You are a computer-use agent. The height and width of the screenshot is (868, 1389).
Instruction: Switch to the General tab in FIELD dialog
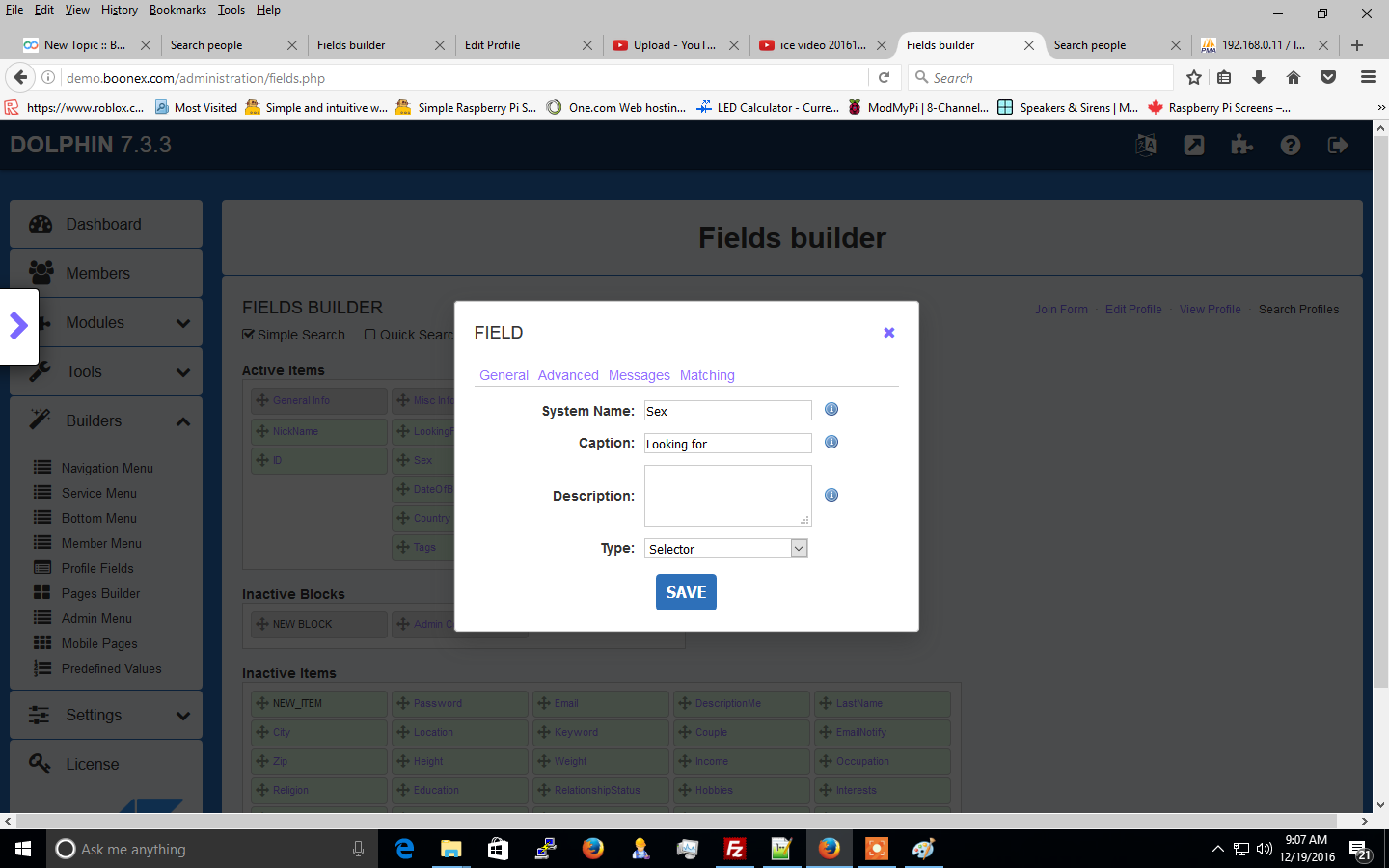[x=504, y=375]
